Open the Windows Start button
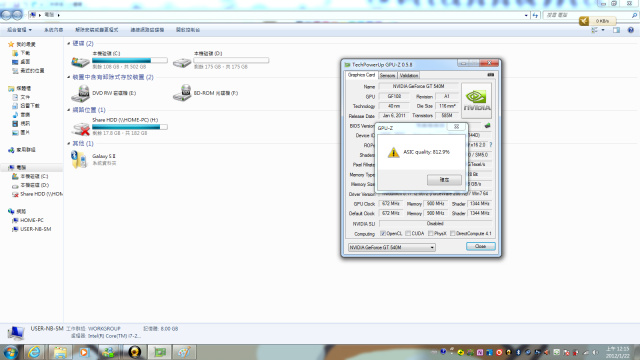640x360 pixels. (10, 352)
